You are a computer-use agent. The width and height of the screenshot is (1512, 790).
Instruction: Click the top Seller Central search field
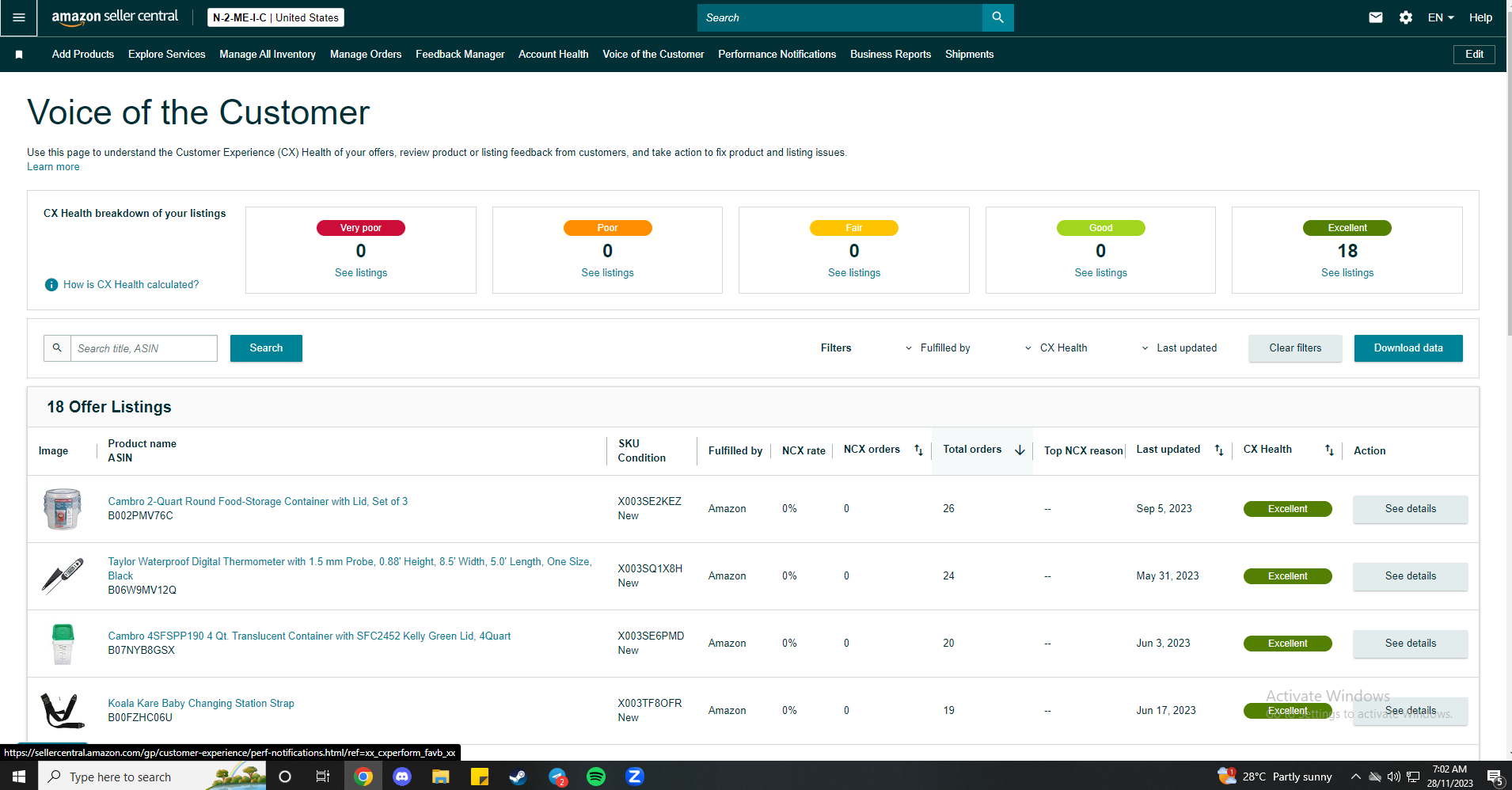[840, 17]
